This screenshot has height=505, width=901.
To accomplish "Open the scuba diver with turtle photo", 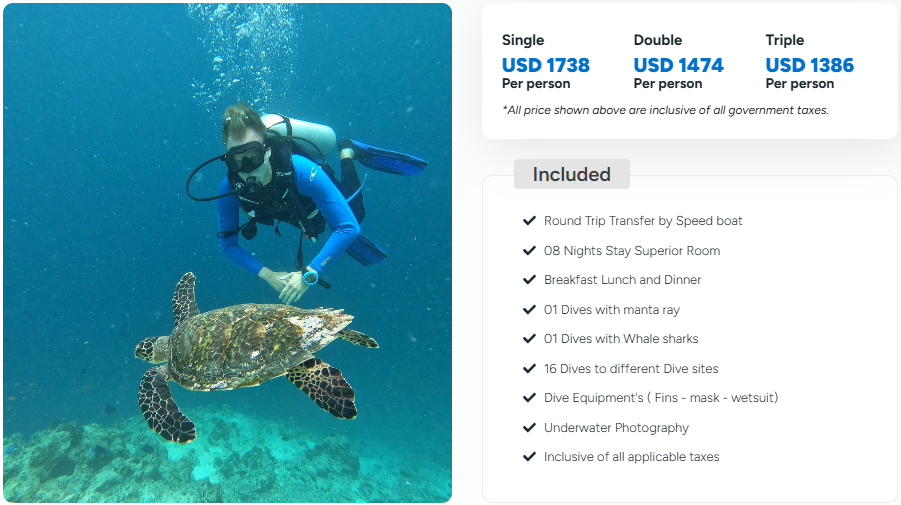I will click(227, 252).
